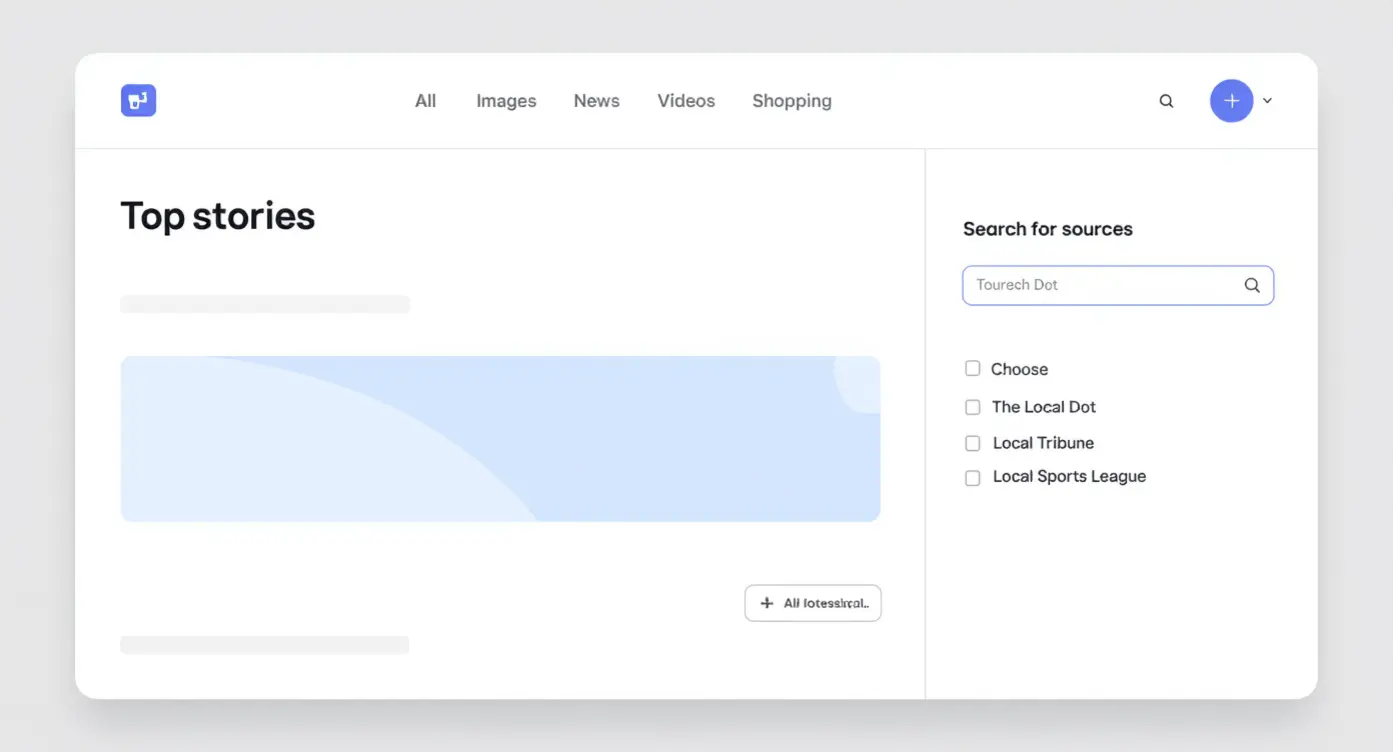Click the Search for sources heading
1393x752 pixels.
(x=1048, y=229)
